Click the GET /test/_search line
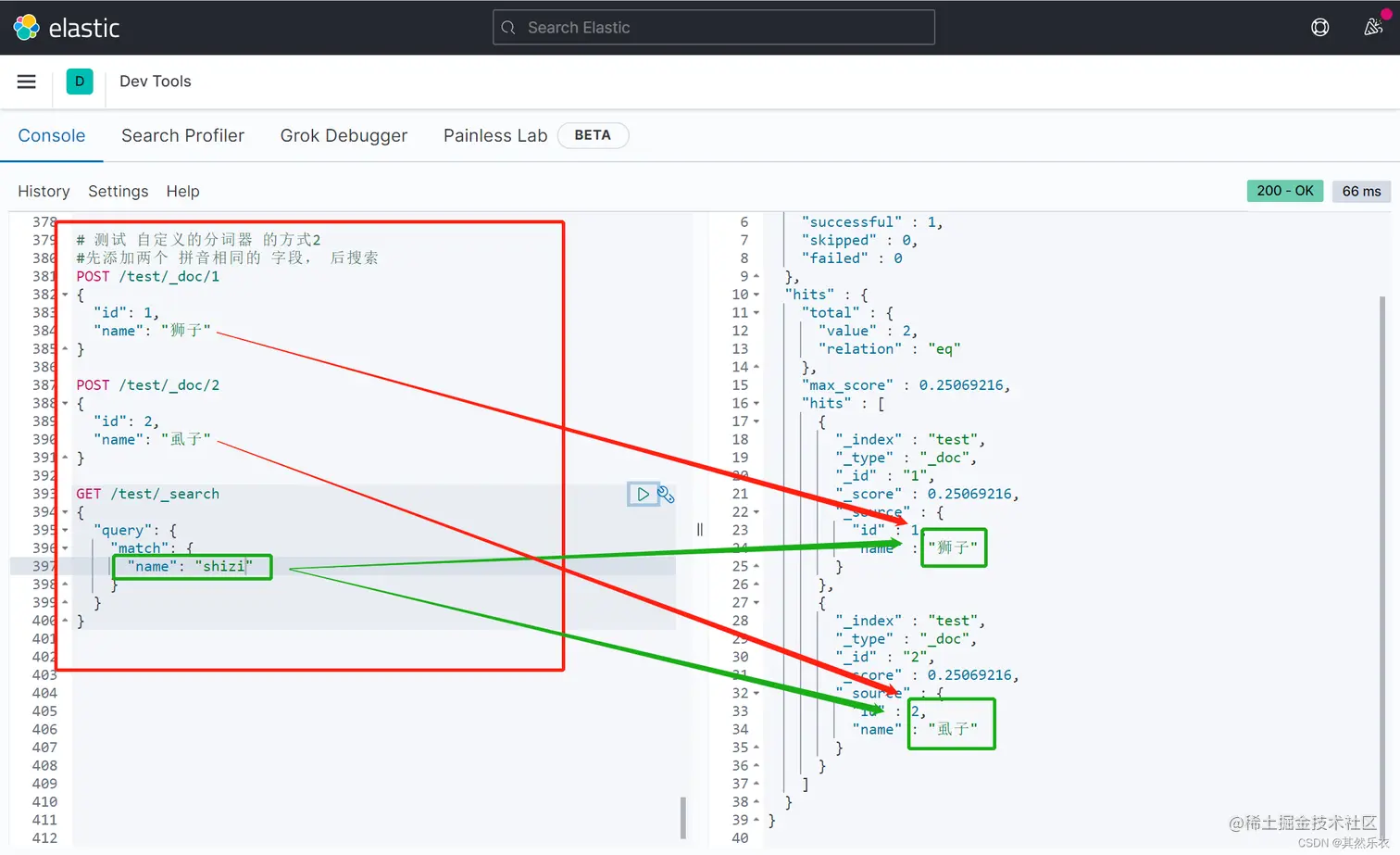 (x=148, y=495)
